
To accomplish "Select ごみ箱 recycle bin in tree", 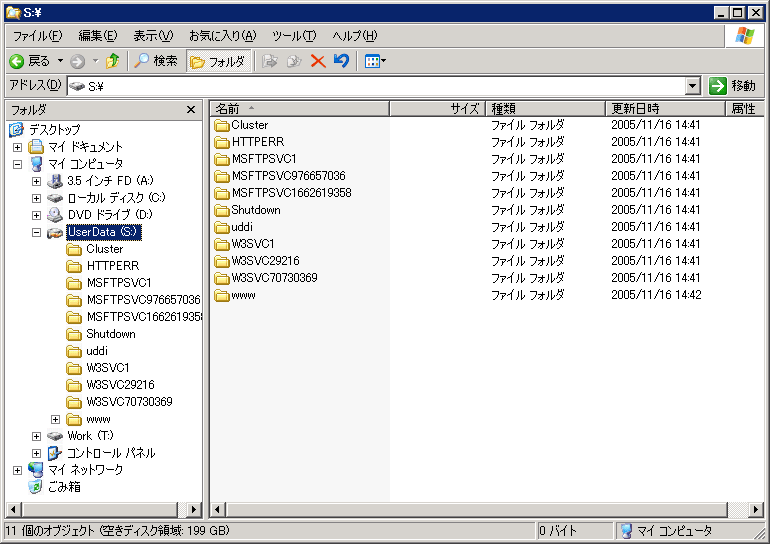I will [64, 487].
